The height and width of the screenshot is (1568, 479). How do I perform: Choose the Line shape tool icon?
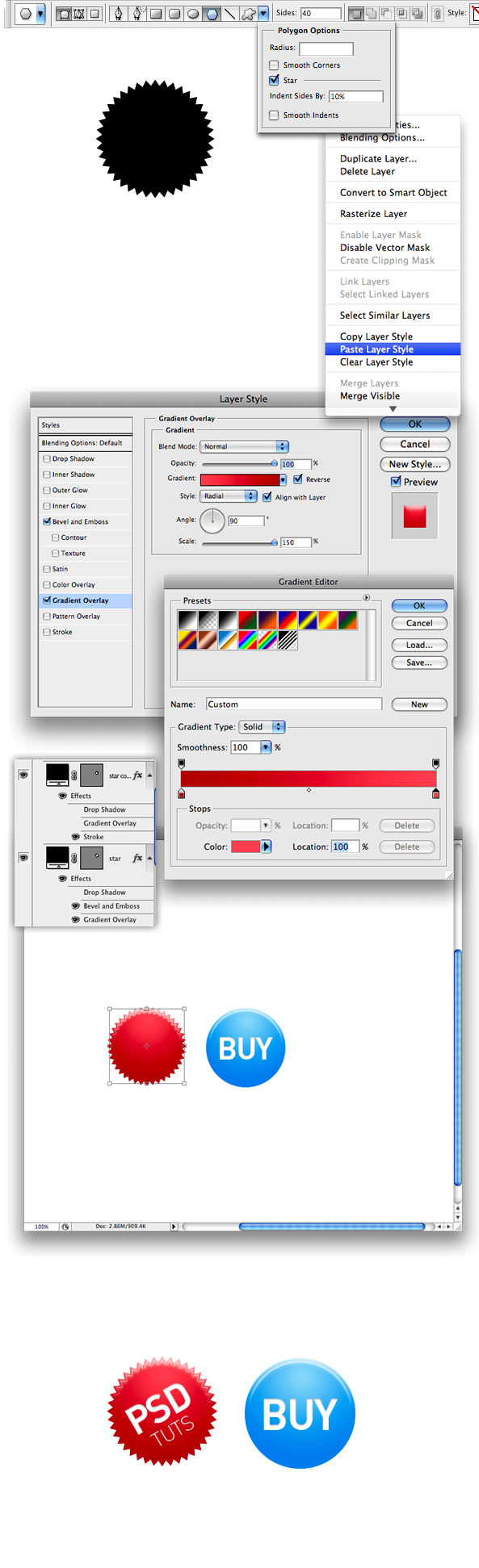[230, 13]
